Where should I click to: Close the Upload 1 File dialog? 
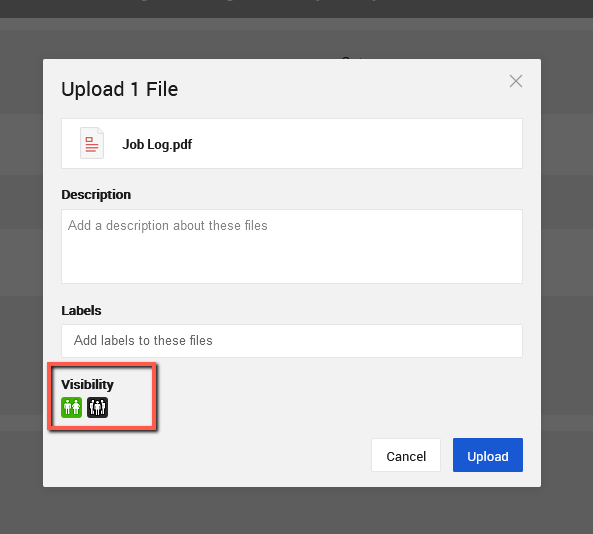516,81
